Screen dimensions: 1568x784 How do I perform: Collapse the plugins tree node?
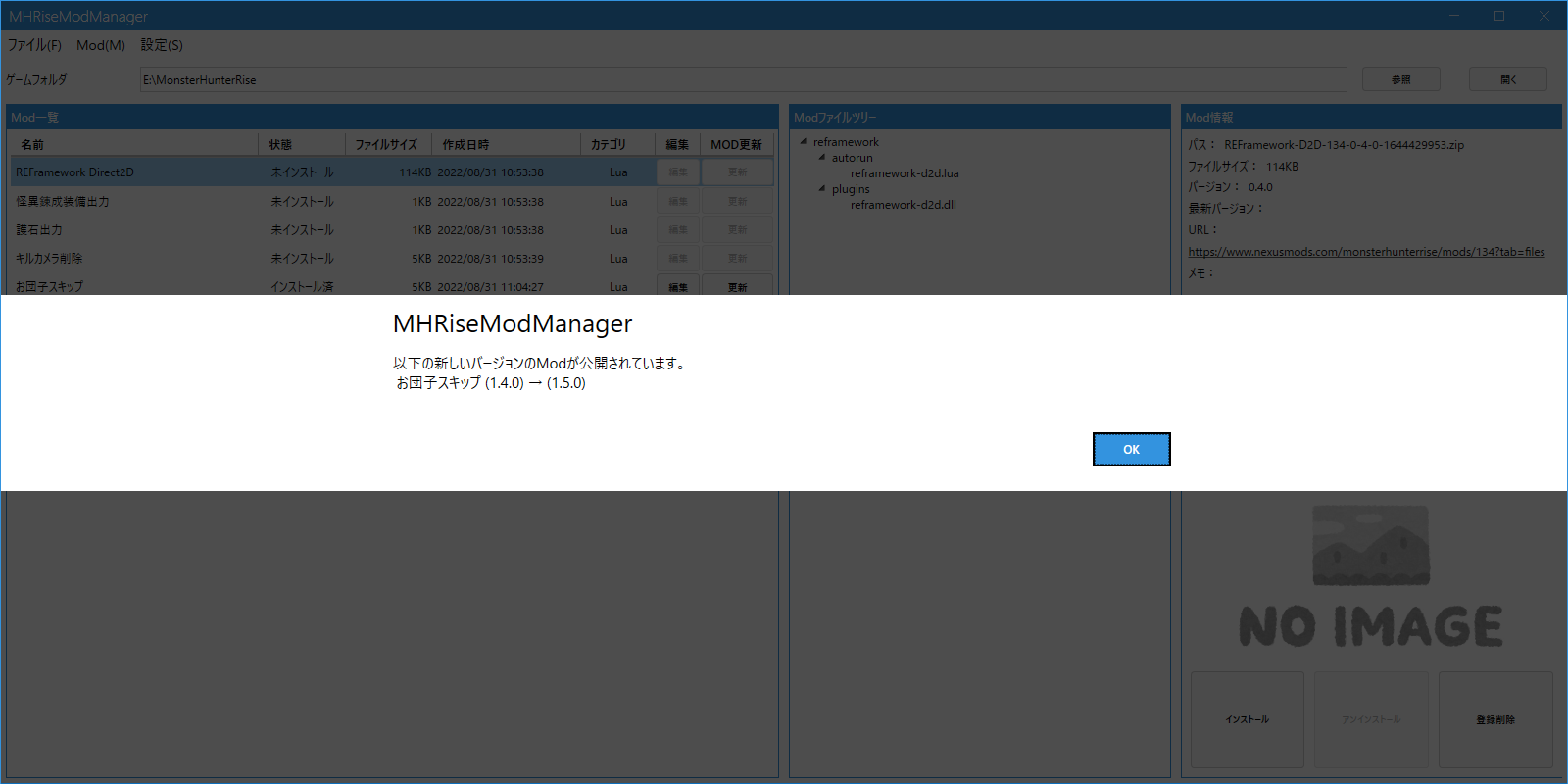click(x=822, y=188)
